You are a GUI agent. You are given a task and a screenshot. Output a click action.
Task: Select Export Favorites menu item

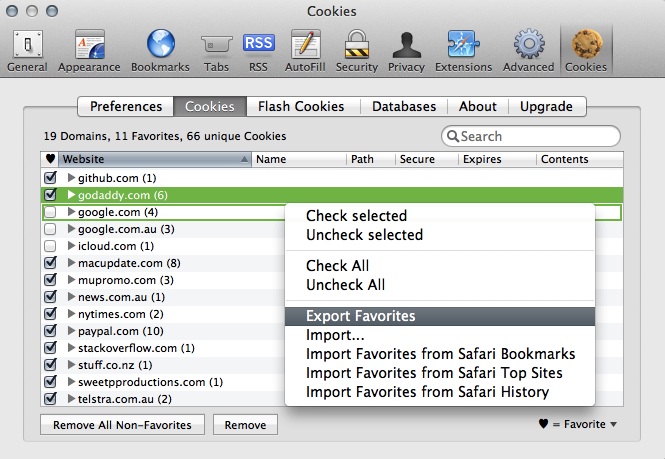pos(440,316)
